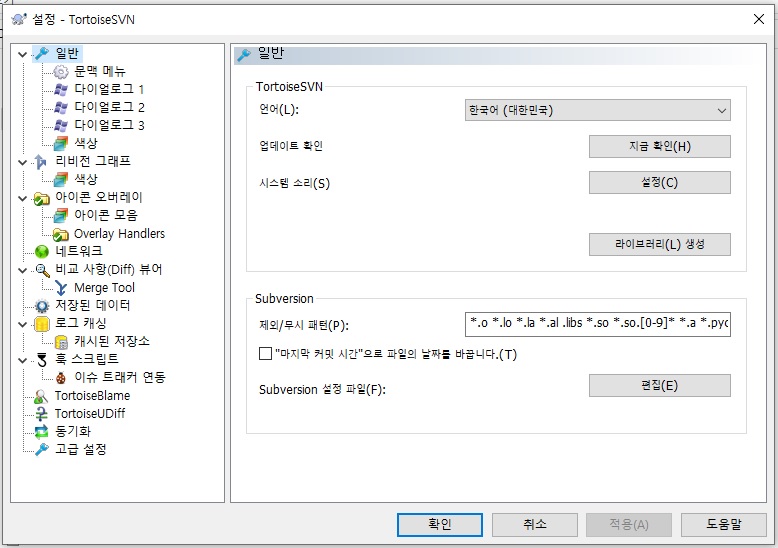Screen dimensions: 778x548
Task: Collapse the 일반 tree node
Action: pyautogui.click(x=22, y=54)
